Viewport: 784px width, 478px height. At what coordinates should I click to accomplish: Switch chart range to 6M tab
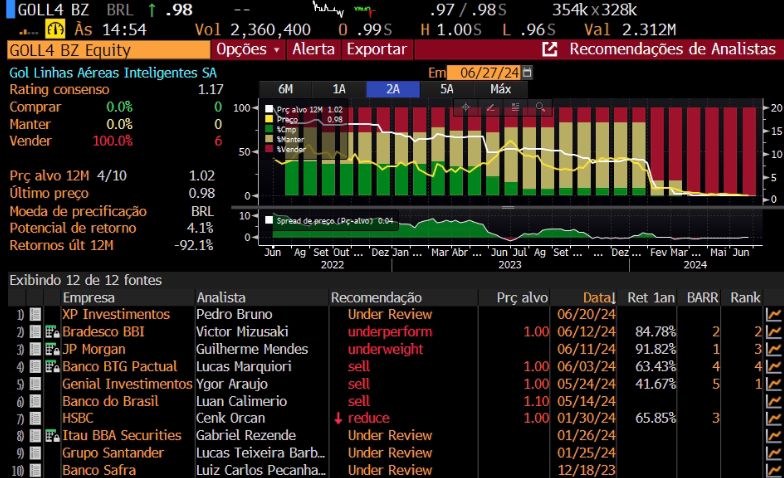pos(285,88)
